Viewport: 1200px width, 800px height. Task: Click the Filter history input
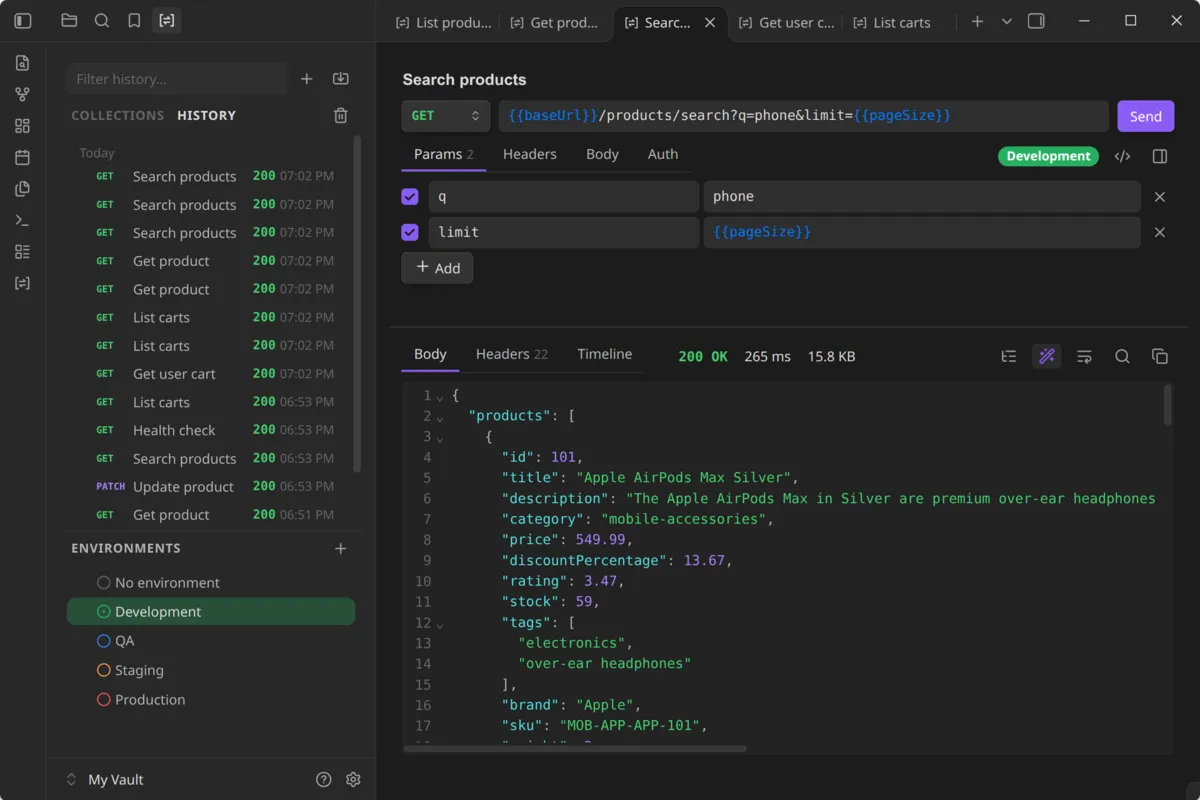[x=177, y=79]
